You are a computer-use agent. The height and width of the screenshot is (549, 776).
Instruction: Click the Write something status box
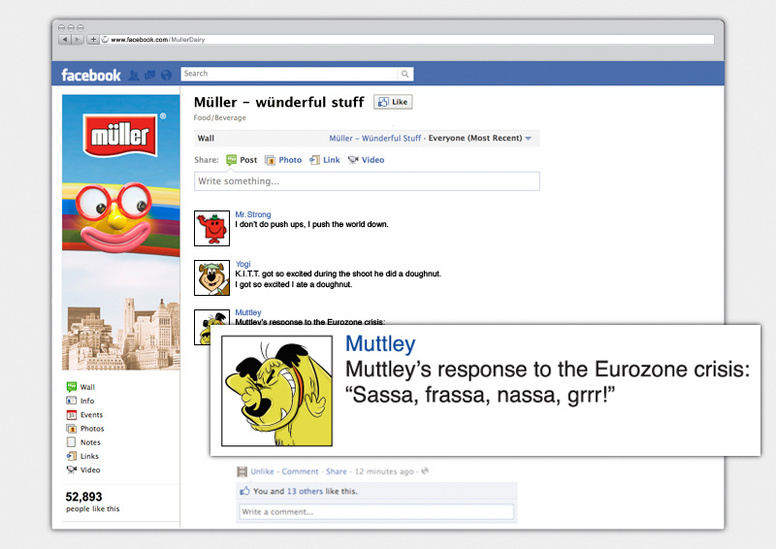click(367, 181)
